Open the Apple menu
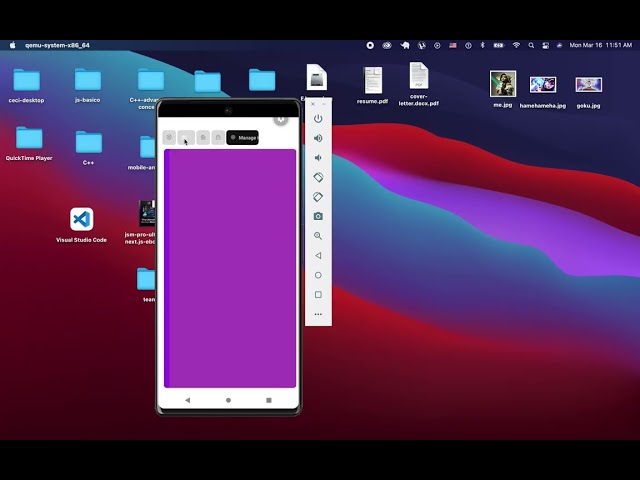 (13, 45)
